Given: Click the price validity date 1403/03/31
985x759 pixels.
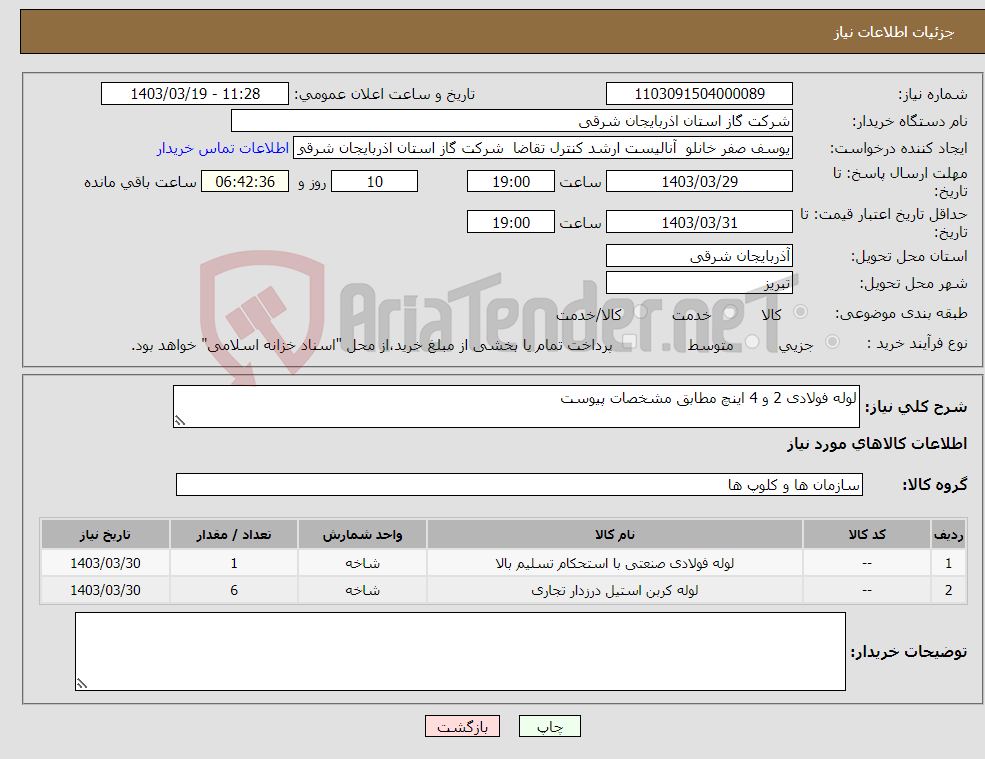Looking at the screenshot, I should click(x=699, y=222).
